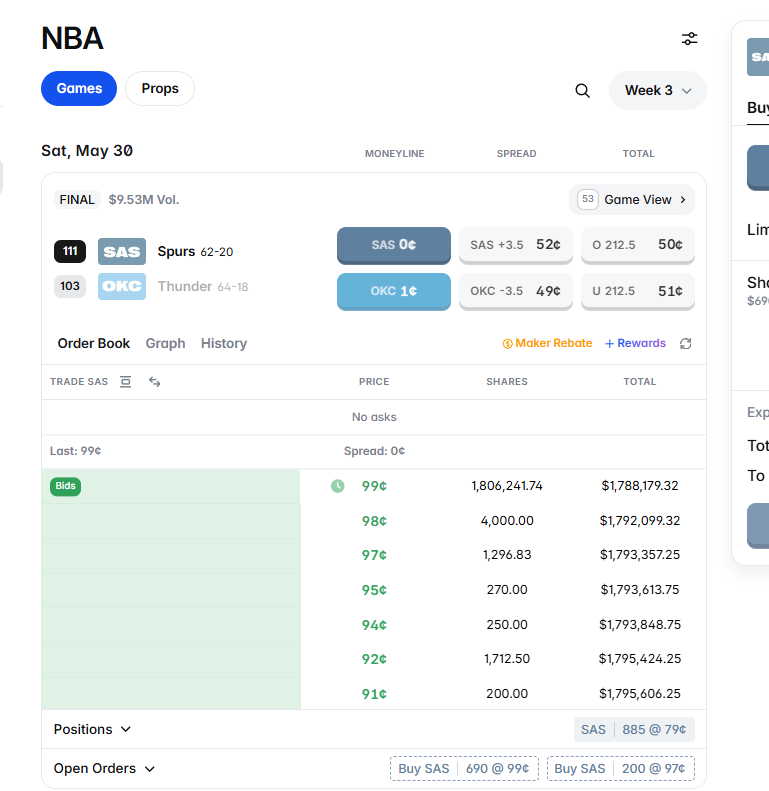Click the SAS 885 @ 79¢ position chip
The width and height of the screenshot is (769, 791).
(x=634, y=729)
